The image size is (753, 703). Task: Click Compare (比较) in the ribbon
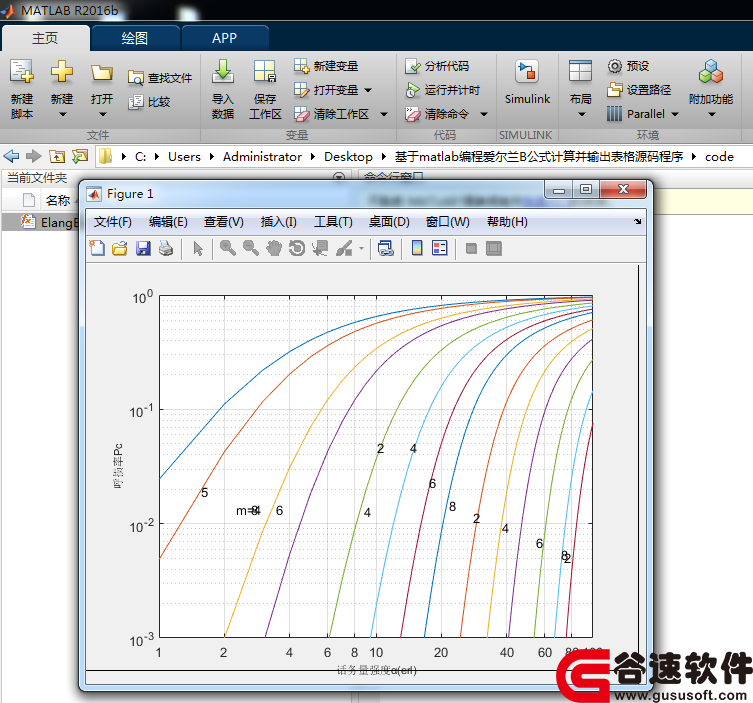point(149,102)
